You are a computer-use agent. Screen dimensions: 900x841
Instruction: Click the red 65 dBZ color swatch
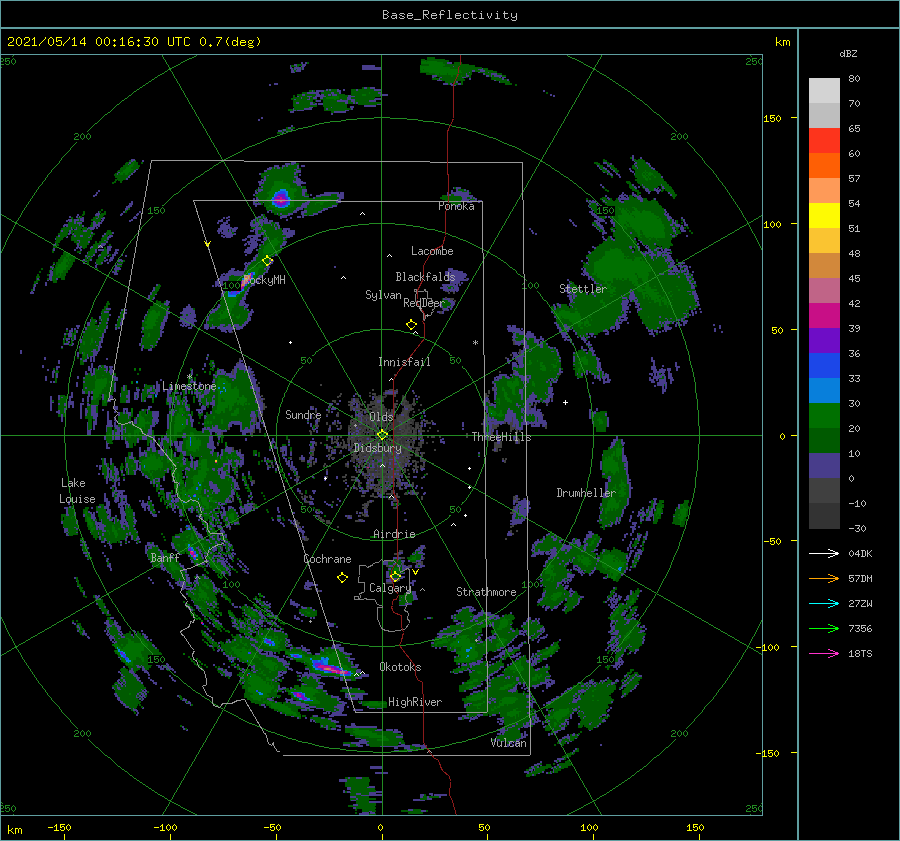(824, 141)
